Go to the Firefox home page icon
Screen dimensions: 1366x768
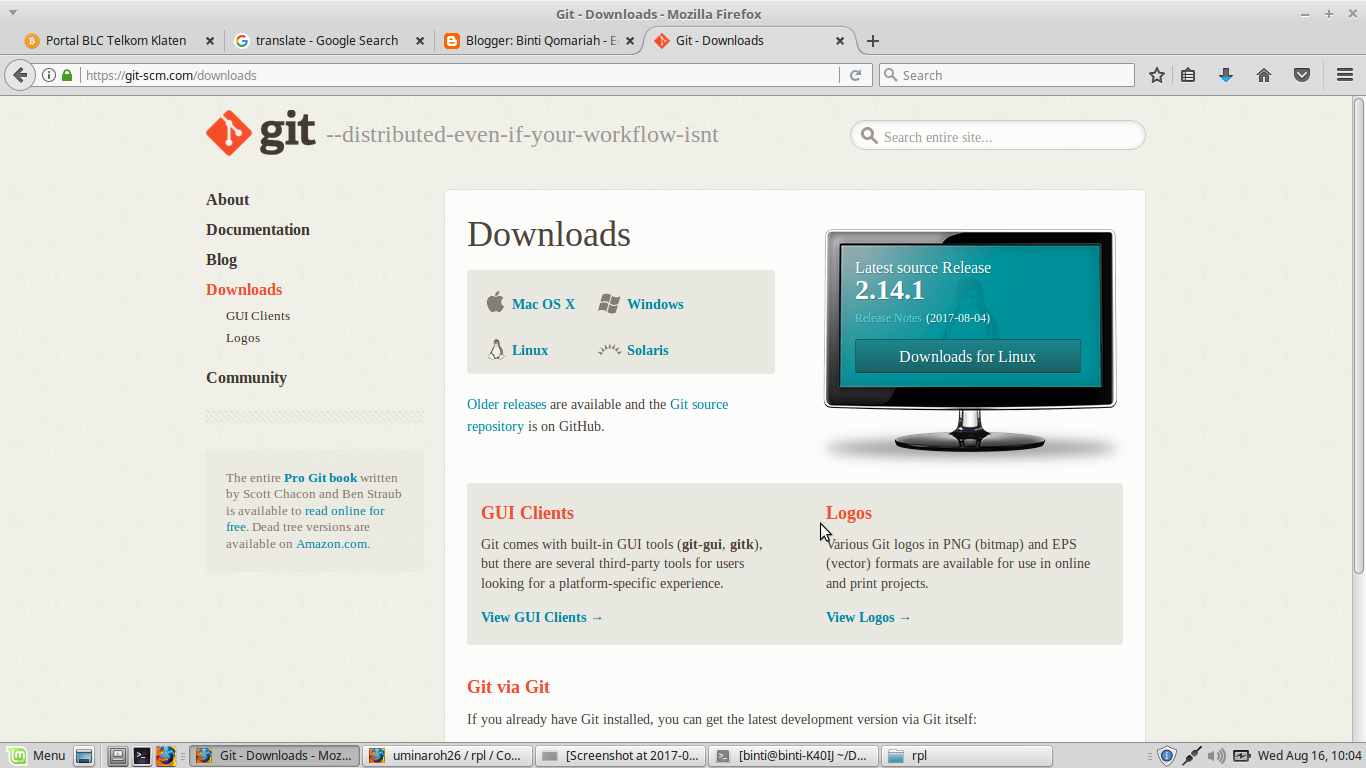[1264, 75]
